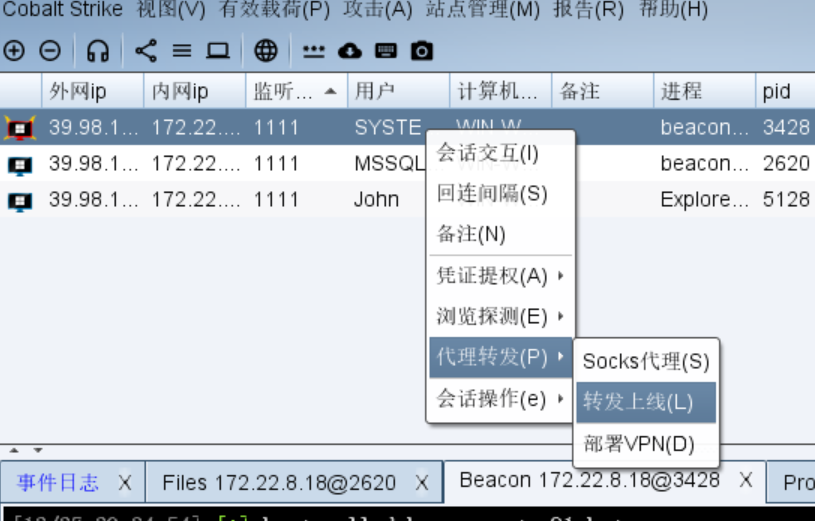Sort by 用户 column header
The width and height of the screenshot is (815, 521).
point(398,92)
